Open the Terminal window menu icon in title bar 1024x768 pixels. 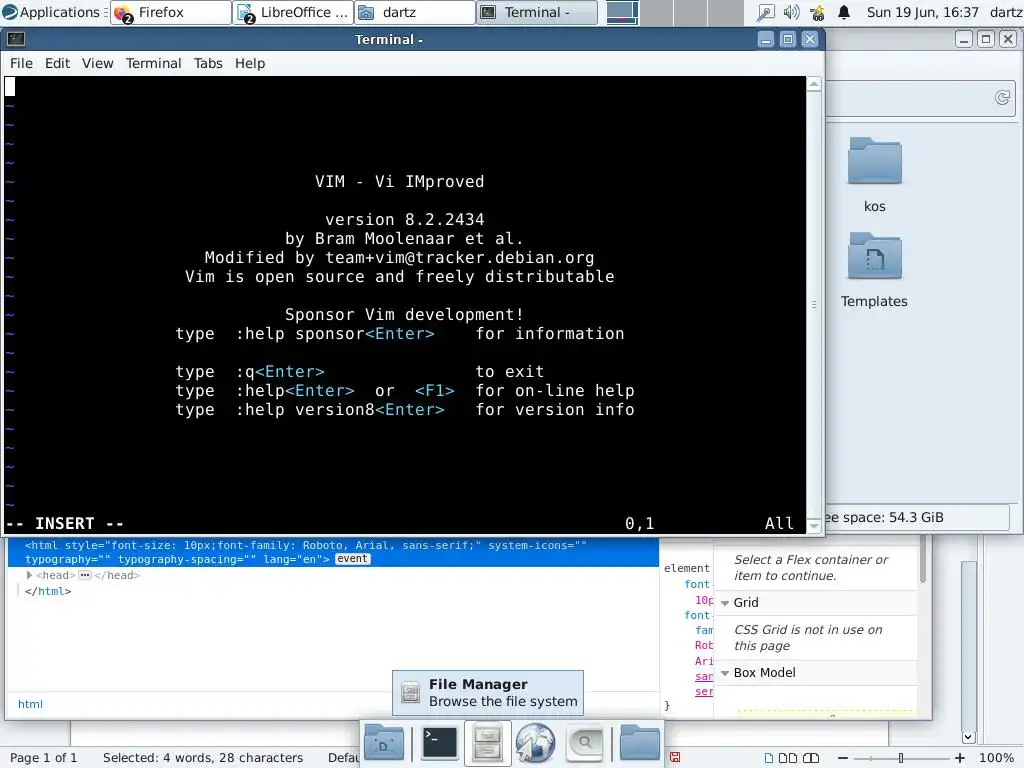pyautogui.click(x=16, y=39)
